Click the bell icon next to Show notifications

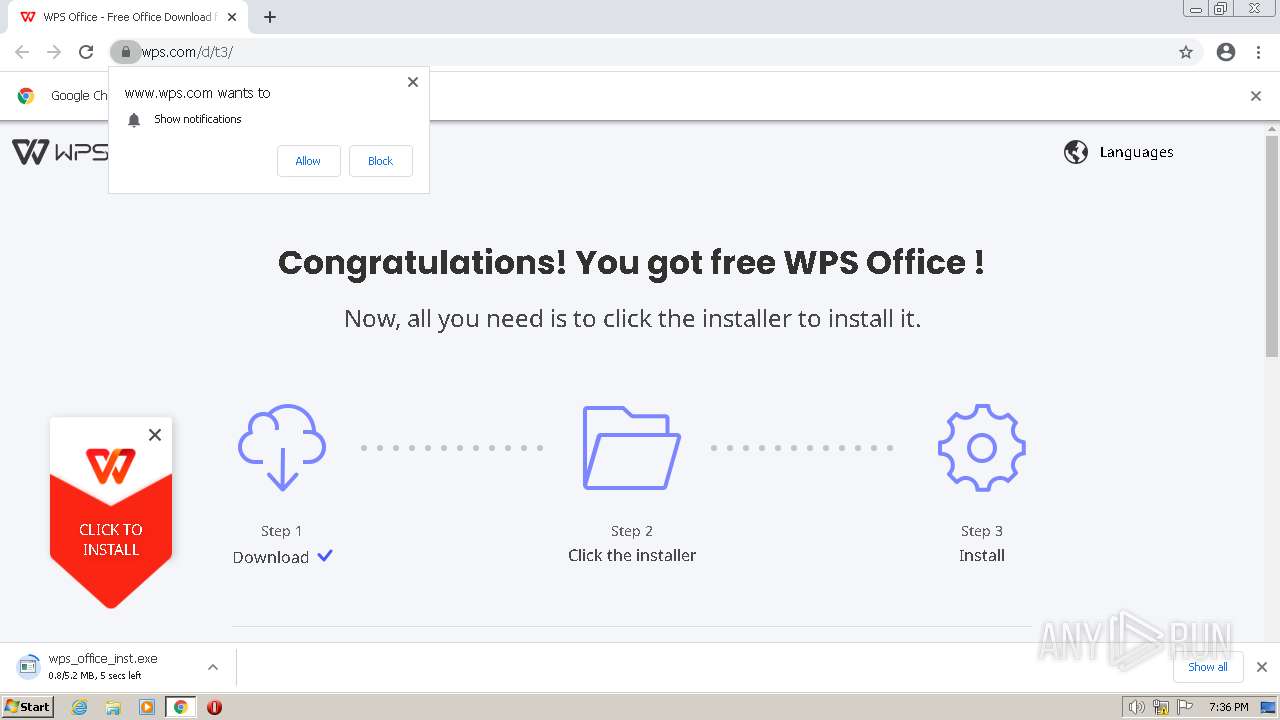[x=134, y=120]
